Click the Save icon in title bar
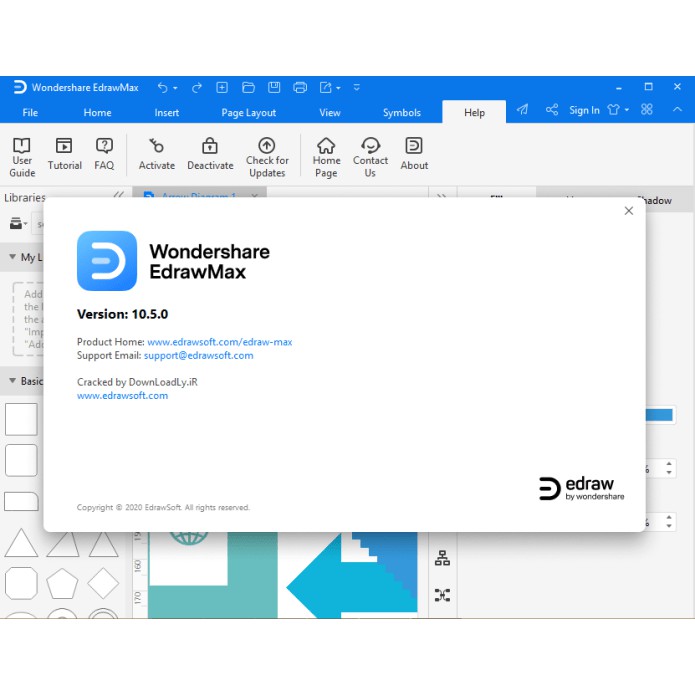Viewport: 695px width, 695px height. [274, 87]
